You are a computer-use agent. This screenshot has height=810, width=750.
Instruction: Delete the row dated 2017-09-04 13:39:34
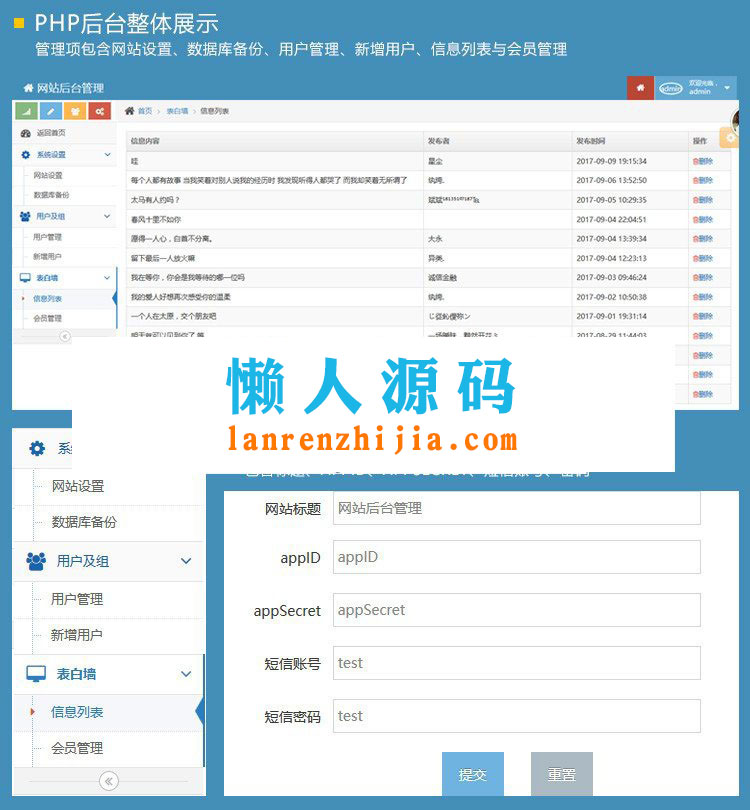tap(702, 239)
